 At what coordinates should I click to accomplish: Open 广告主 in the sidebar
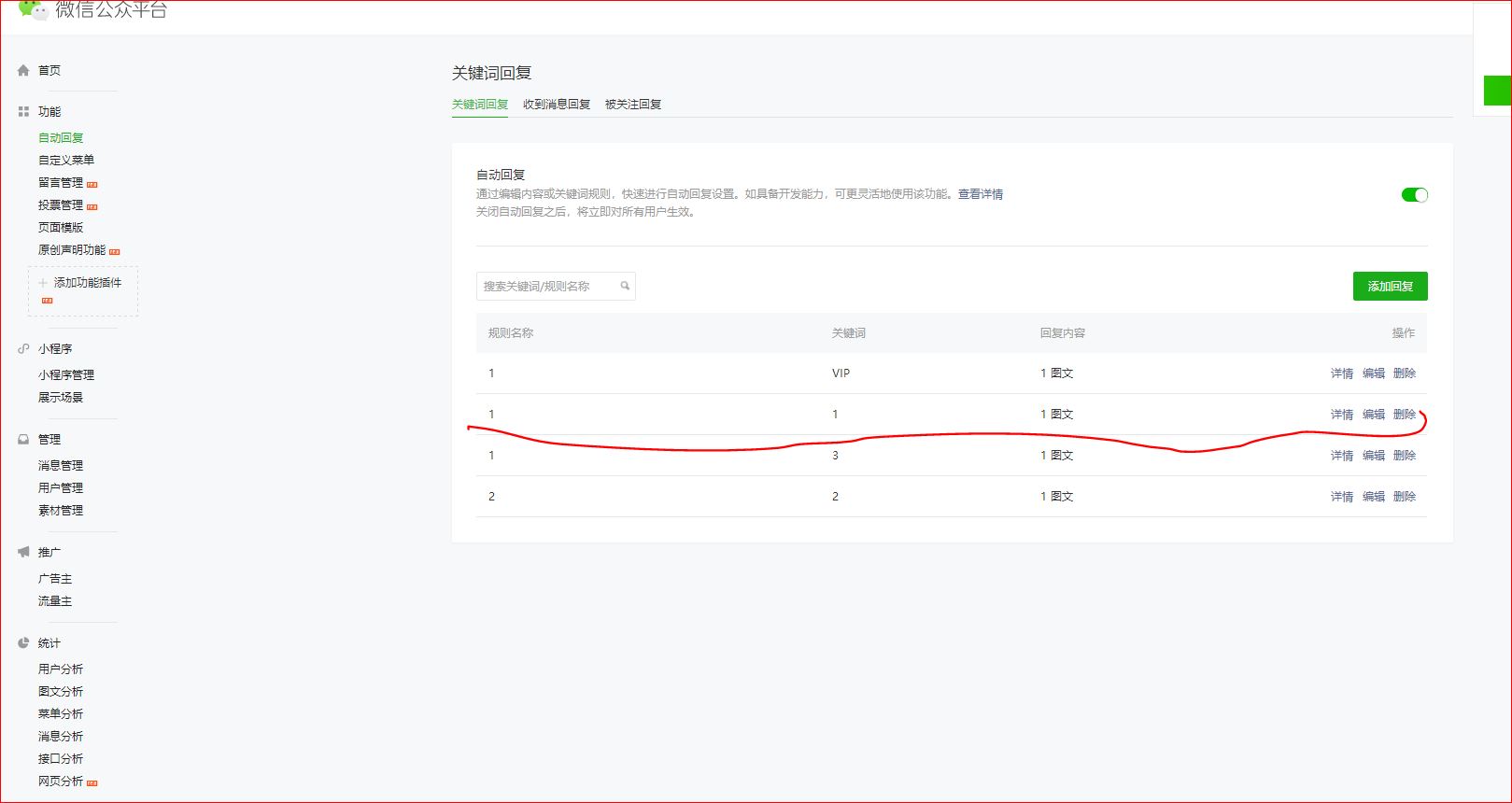55,580
